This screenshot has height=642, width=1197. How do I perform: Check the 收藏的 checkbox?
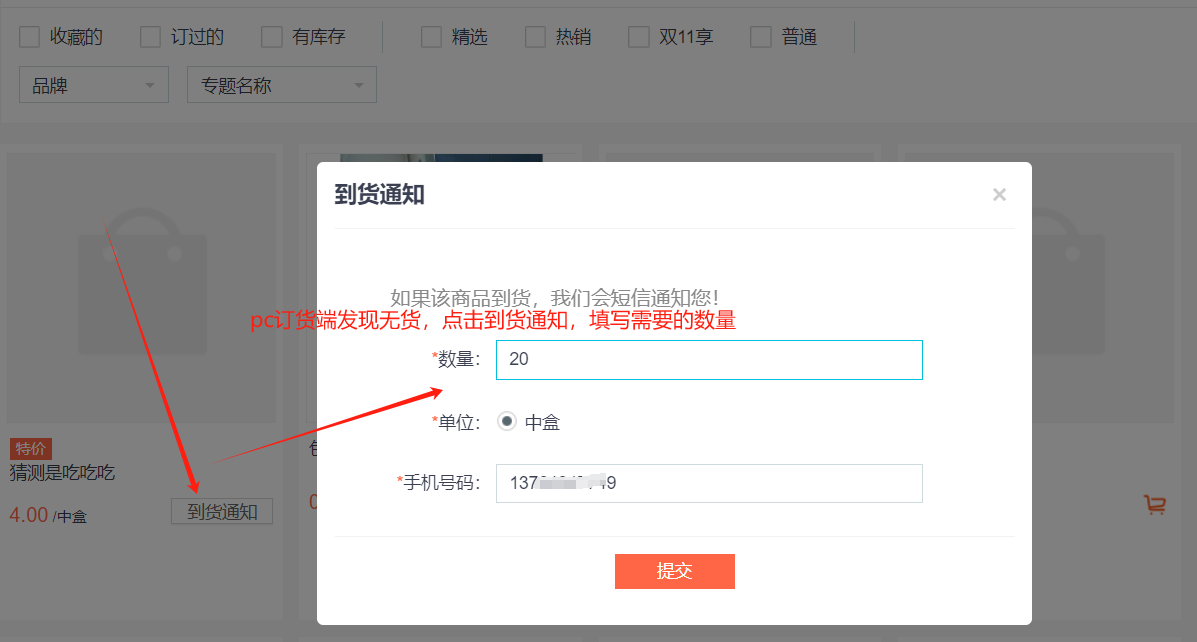point(29,37)
